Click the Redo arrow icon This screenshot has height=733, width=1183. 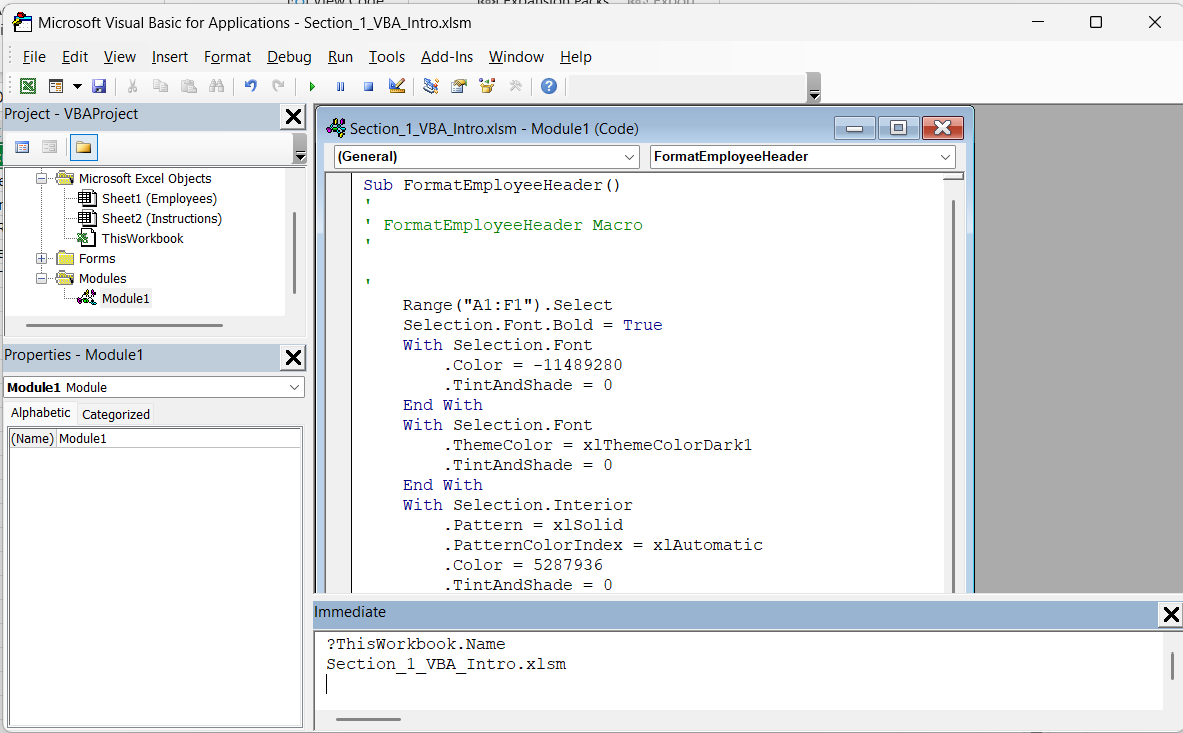(278, 86)
